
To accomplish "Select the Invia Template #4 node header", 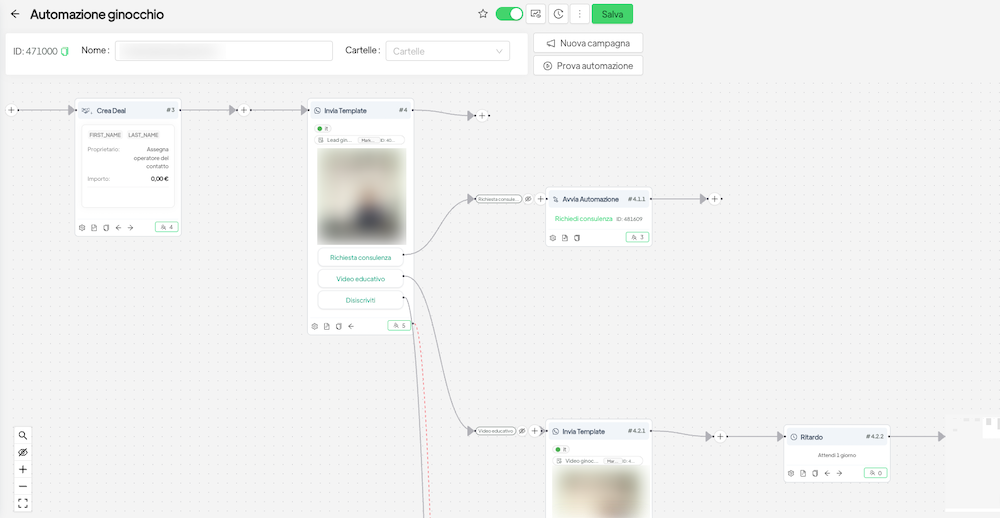I will tap(361, 110).
